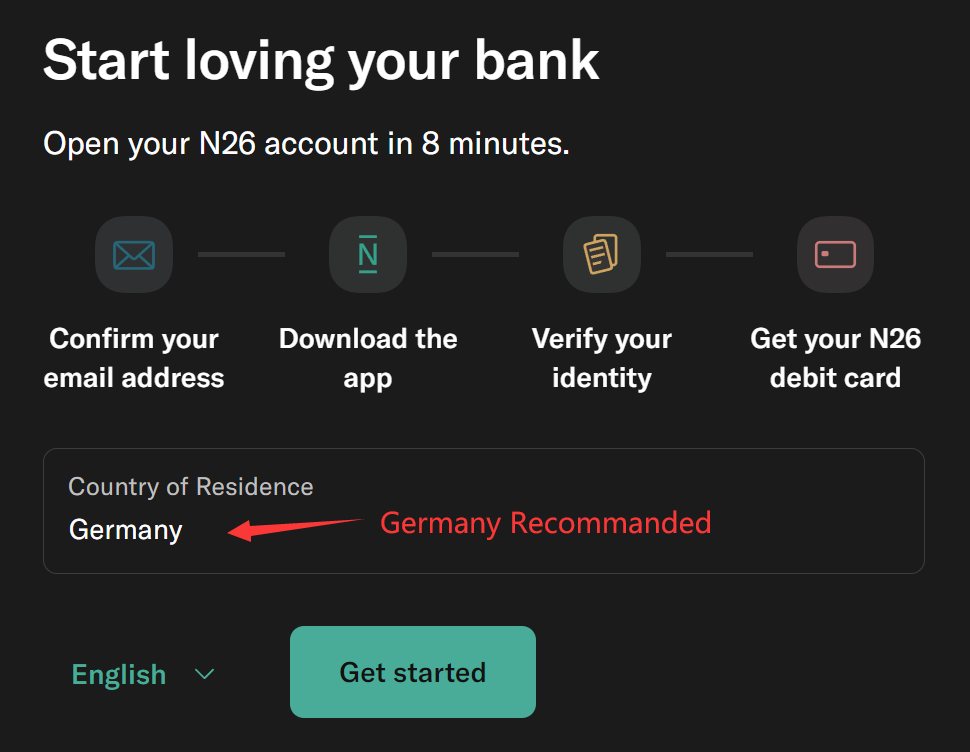The image size is (970, 752).
Task: Open the Country of Residence dropdown
Action: 483,510
